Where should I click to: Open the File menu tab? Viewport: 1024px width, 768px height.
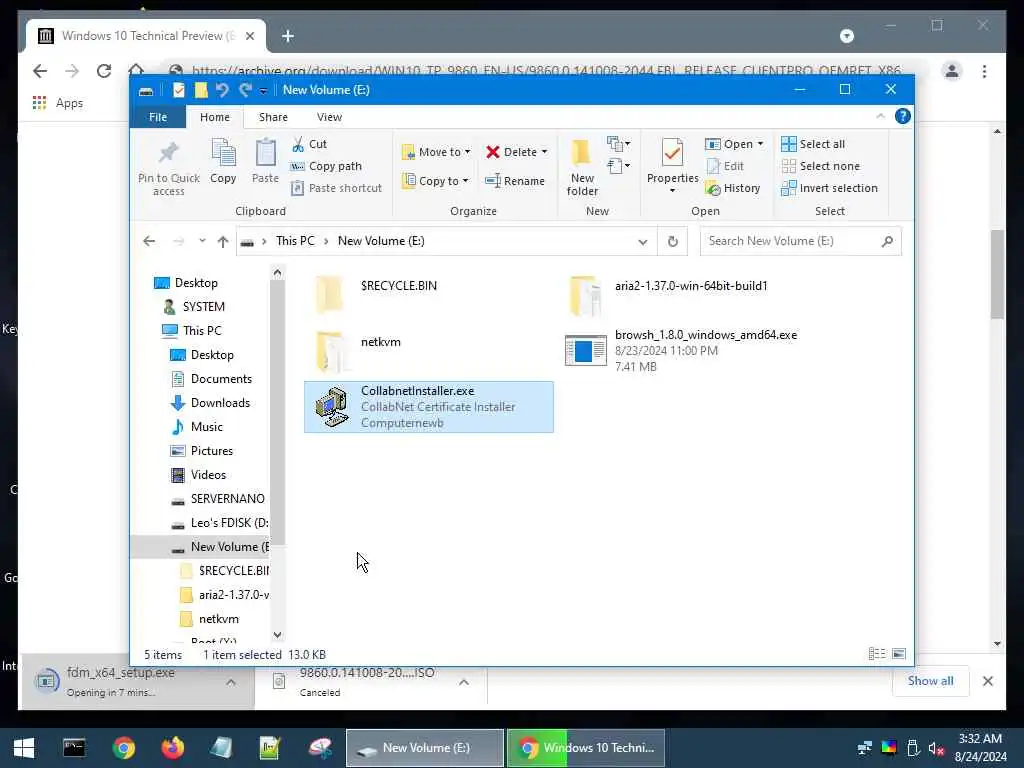pos(158,117)
